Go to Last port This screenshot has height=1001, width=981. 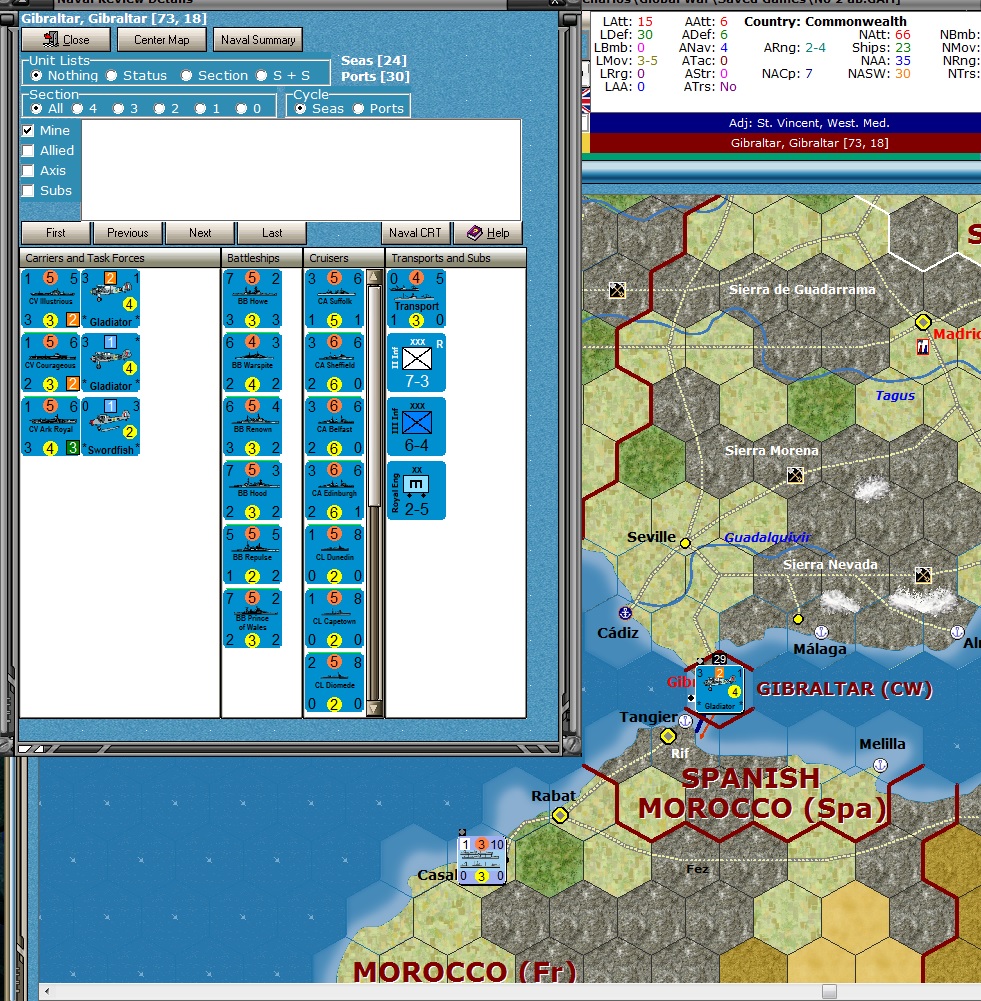[x=272, y=233]
